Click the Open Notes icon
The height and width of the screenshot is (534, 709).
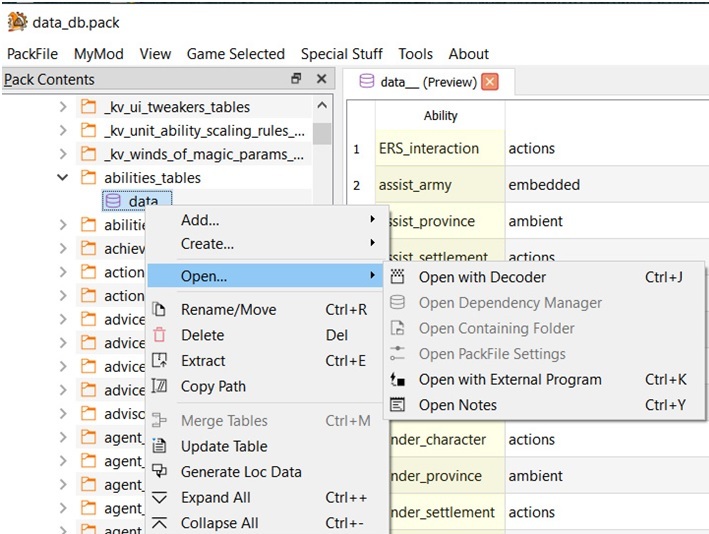pyautogui.click(x=397, y=405)
